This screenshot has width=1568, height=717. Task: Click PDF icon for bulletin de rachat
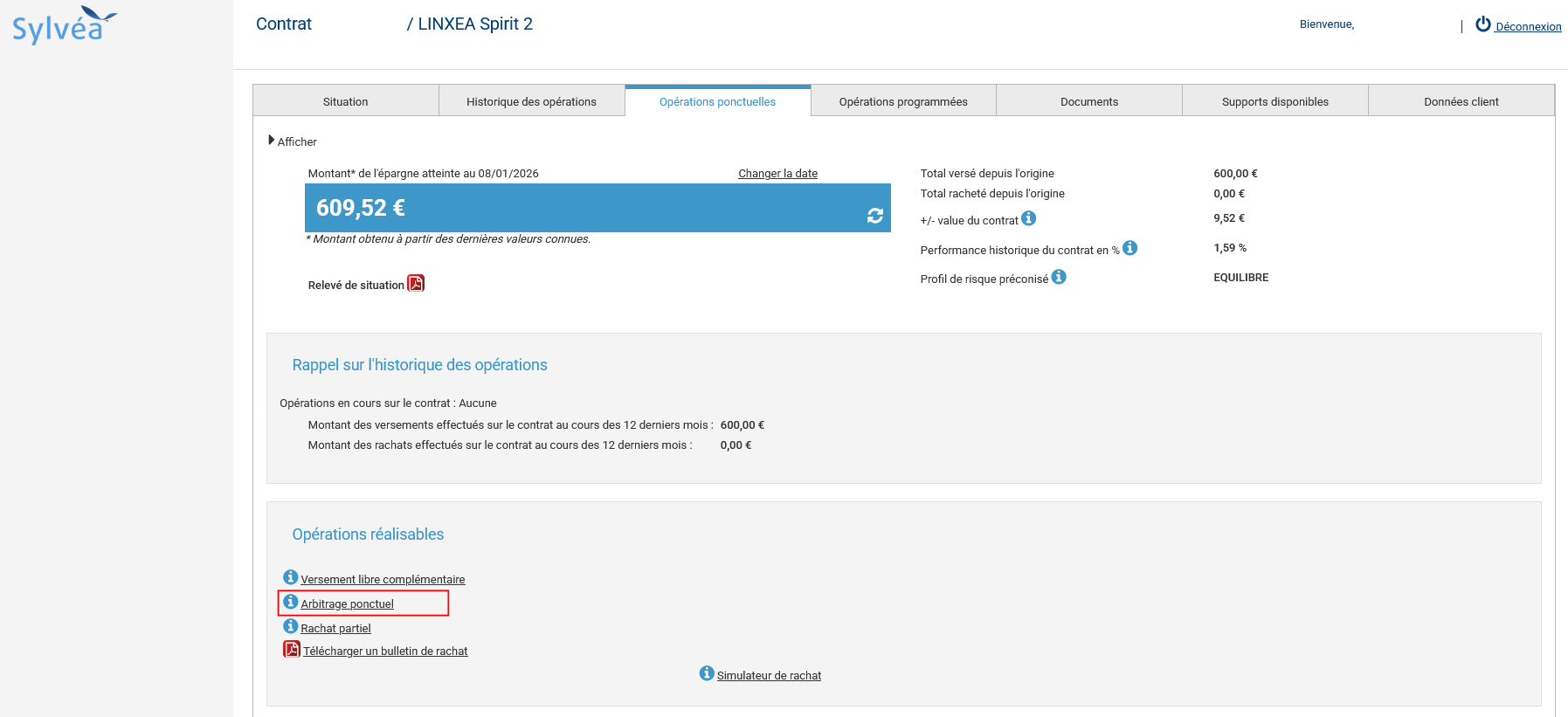coord(292,649)
